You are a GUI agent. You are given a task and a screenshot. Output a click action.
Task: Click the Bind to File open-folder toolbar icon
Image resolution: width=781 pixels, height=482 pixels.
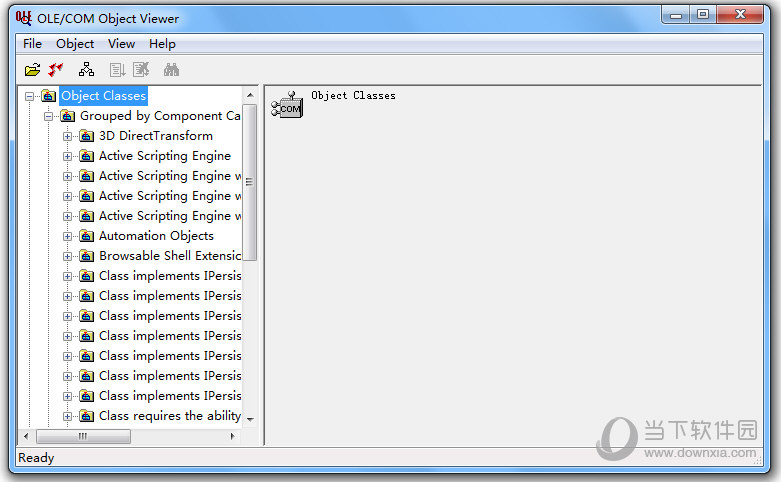[x=32, y=70]
